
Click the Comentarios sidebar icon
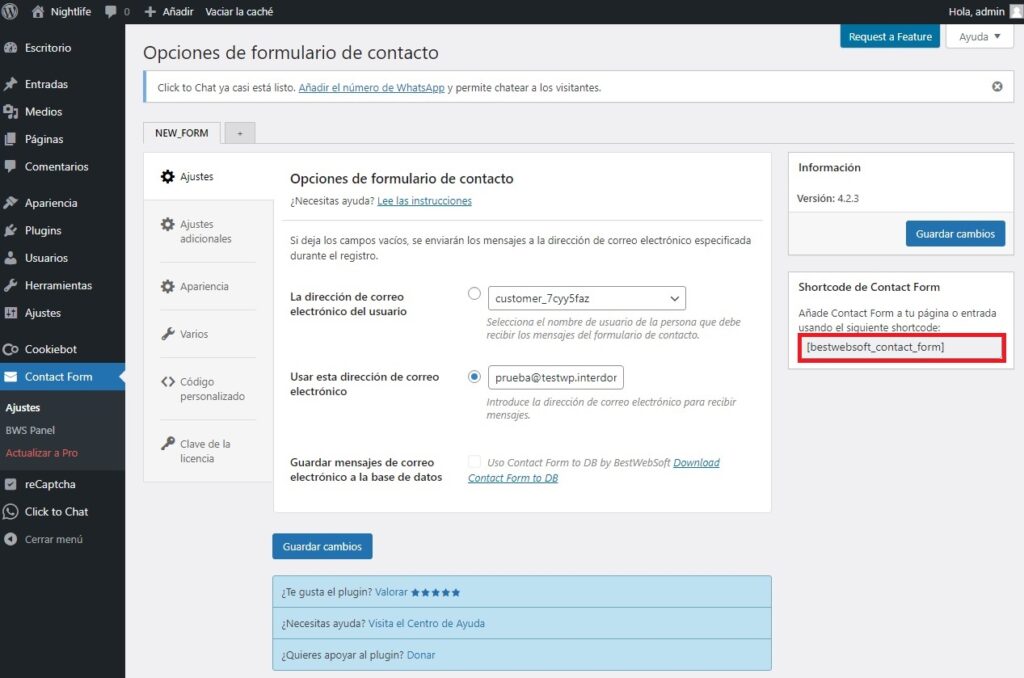[10, 166]
